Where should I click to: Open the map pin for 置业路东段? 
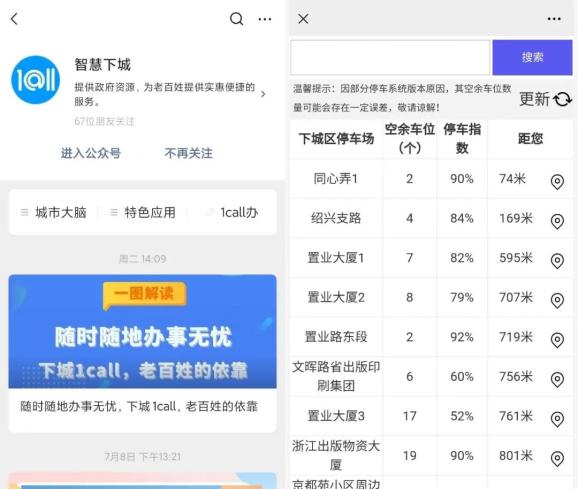point(557,340)
